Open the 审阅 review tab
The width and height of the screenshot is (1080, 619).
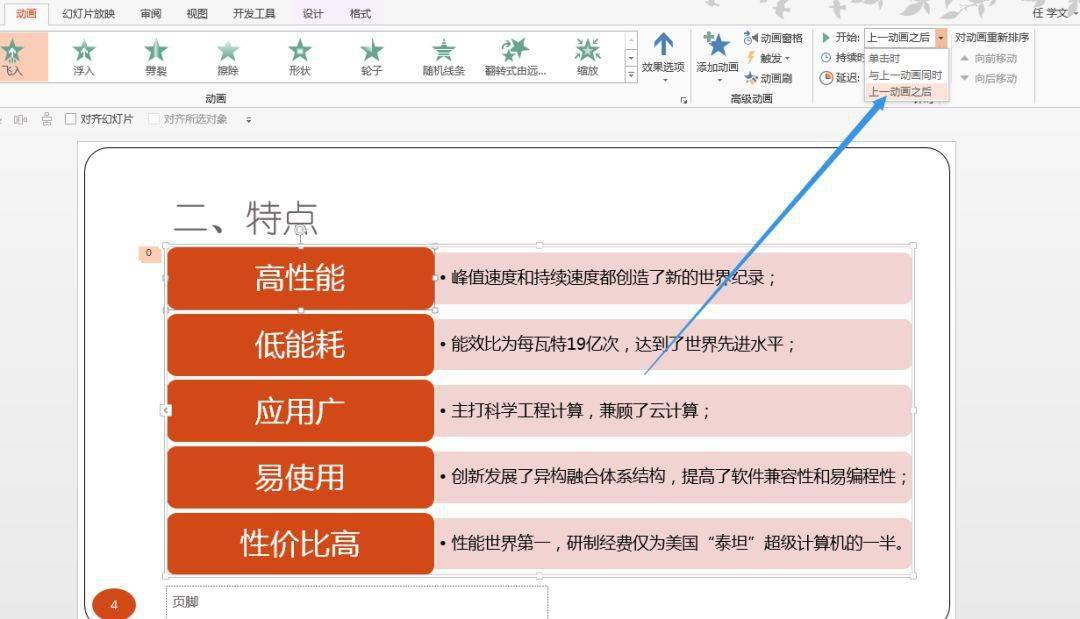click(x=151, y=14)
